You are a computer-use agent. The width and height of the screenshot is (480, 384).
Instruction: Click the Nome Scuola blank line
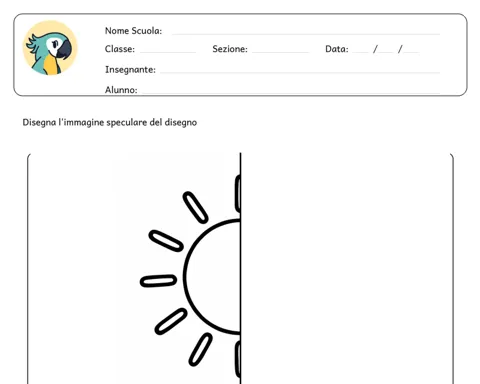tap(306, 34)
